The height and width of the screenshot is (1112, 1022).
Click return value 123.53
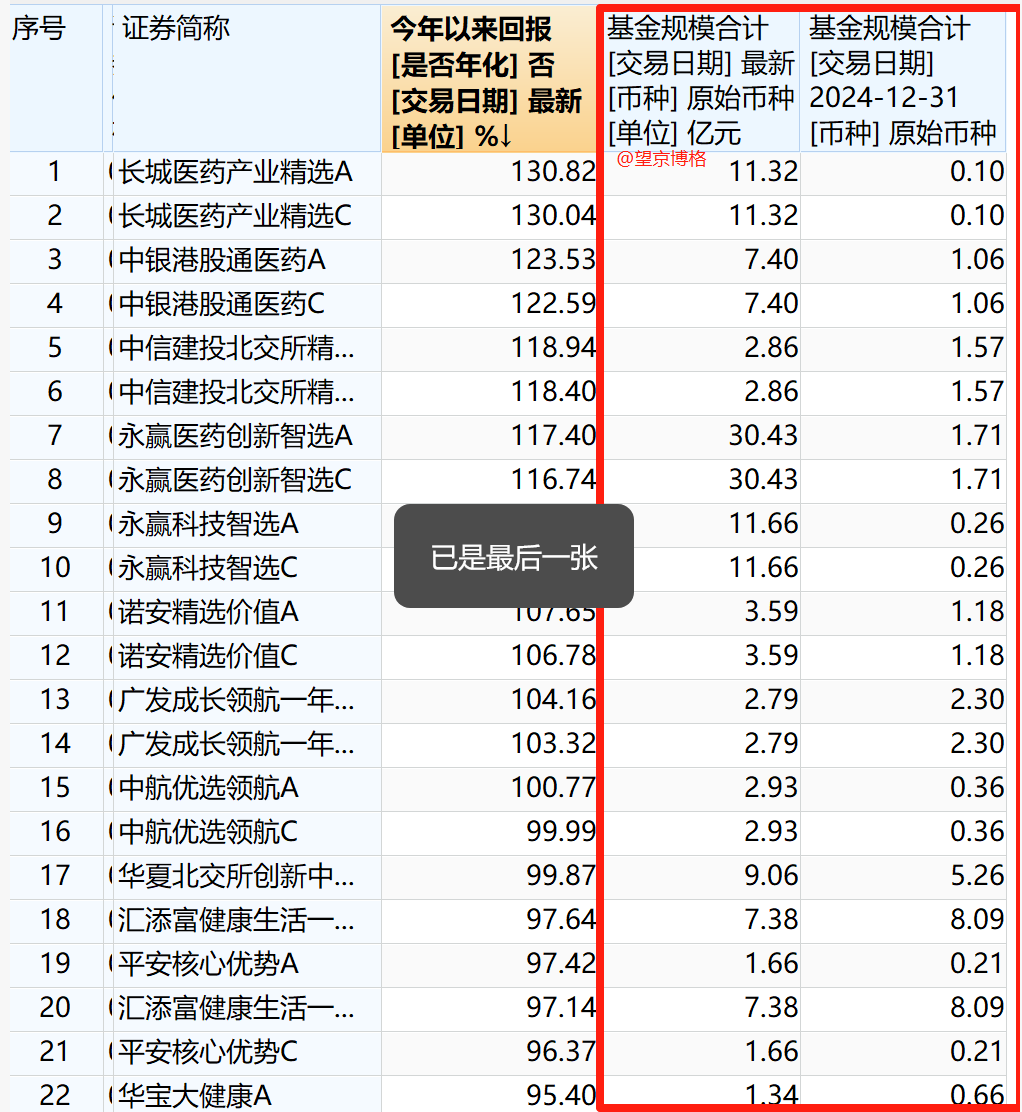(553, 260)
